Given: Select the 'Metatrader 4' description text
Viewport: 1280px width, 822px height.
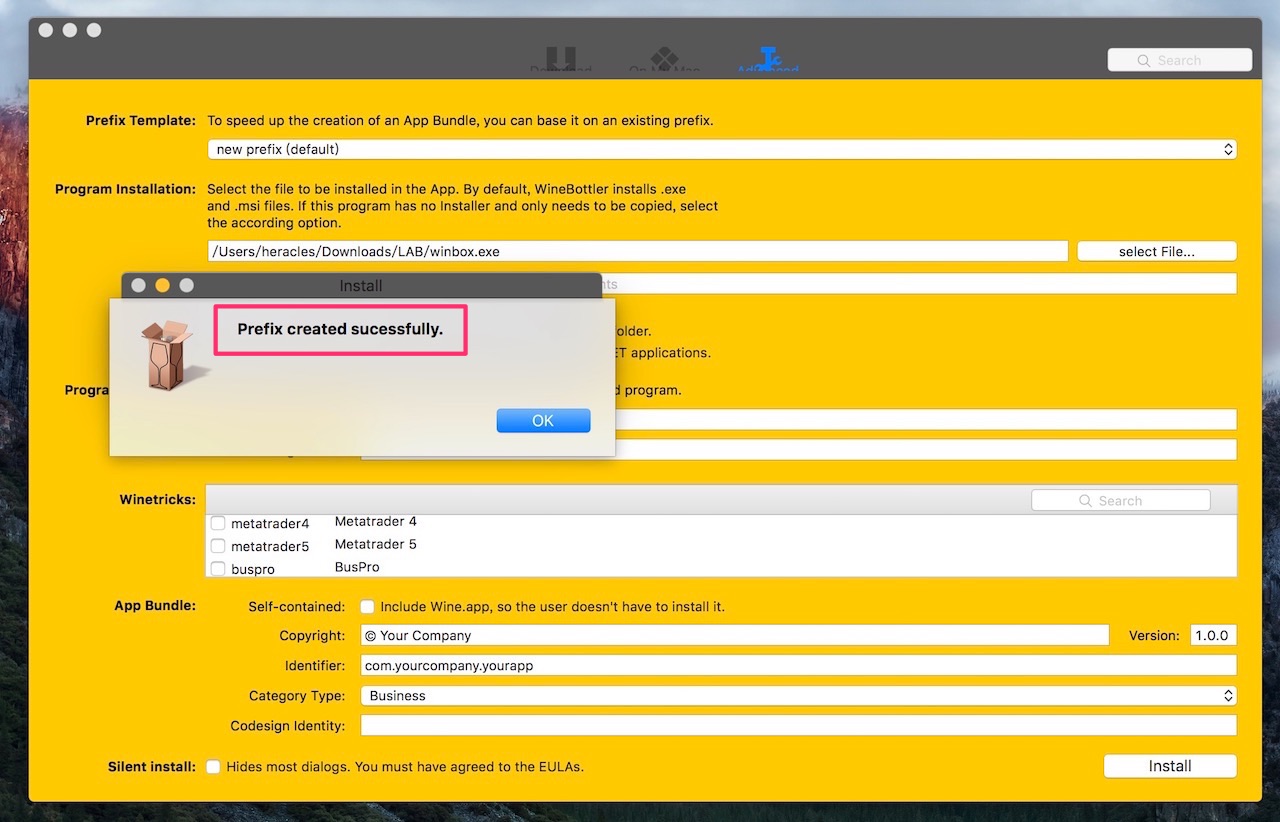Looking at the screenshot, I should [x=376, y=522].
